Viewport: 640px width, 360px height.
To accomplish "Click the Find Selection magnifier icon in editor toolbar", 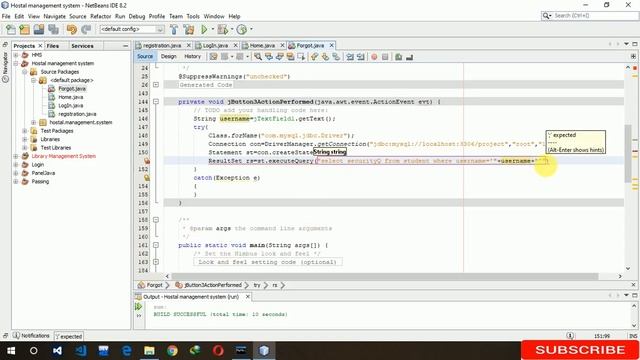I will [x=258, y=57].
